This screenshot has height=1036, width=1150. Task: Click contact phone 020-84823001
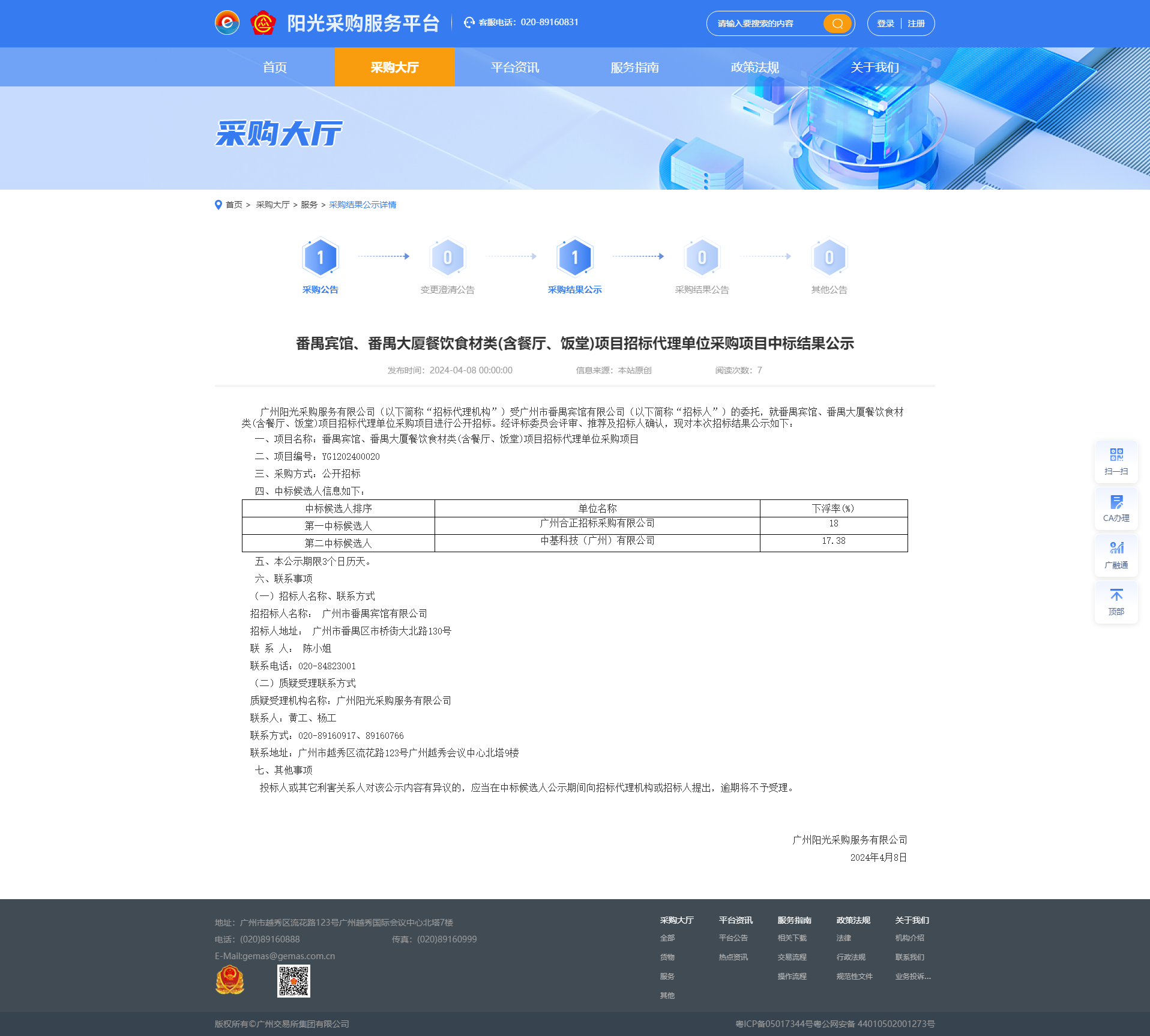click(x=327, y=666)
